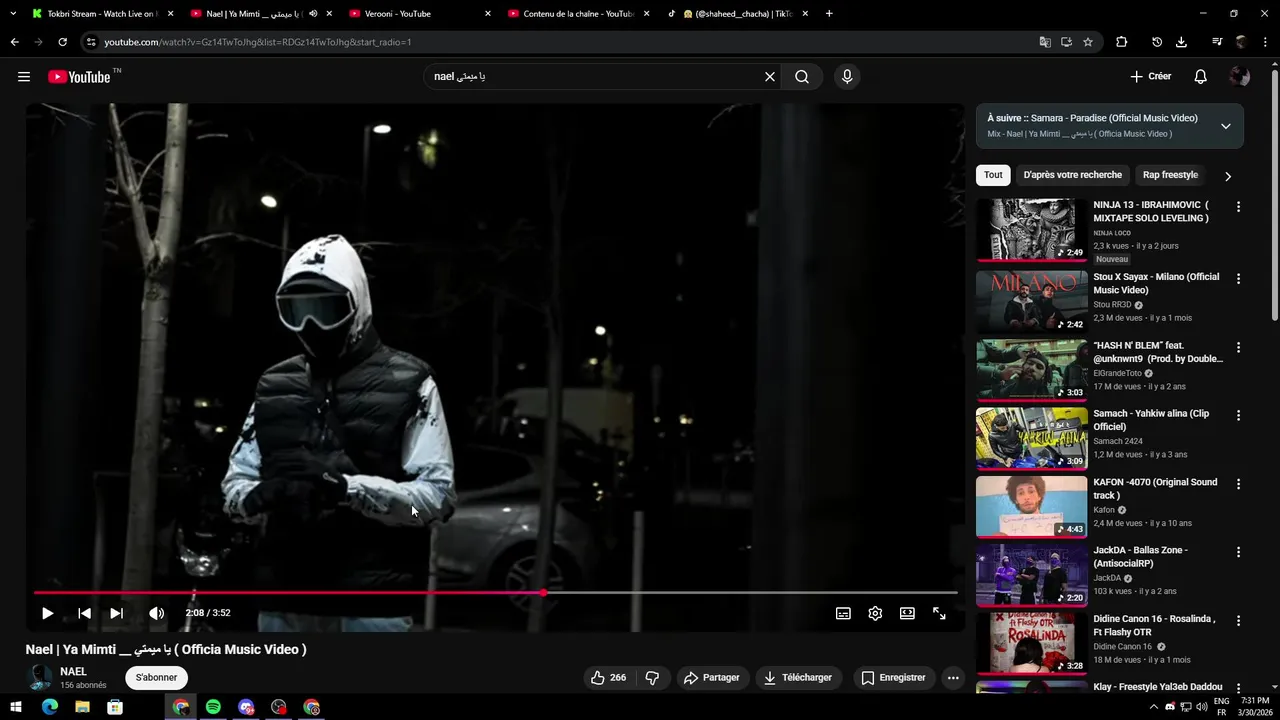The height and width of the screenshot is (720, 1280).
Task: Open options for Didine Canon 16 Rosalinda
Action: (1238, 621)
